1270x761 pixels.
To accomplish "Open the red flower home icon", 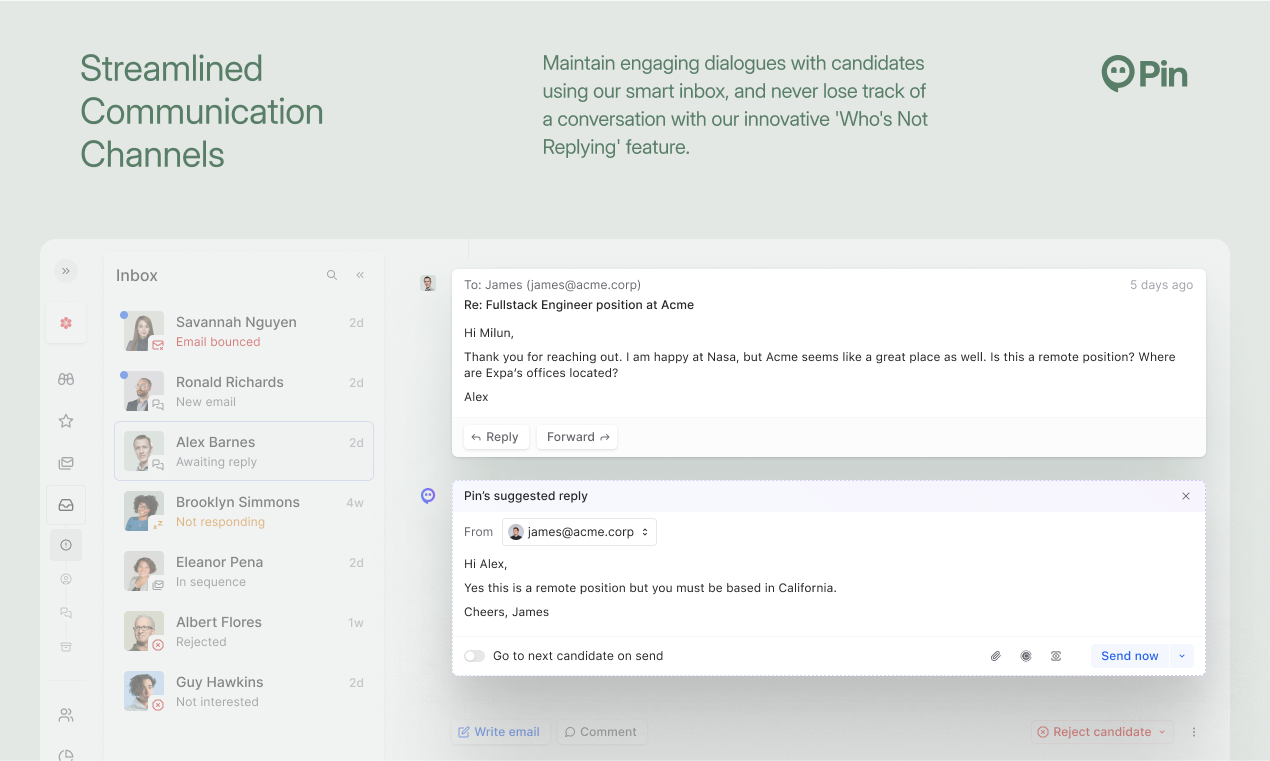I will click(66, 323).
